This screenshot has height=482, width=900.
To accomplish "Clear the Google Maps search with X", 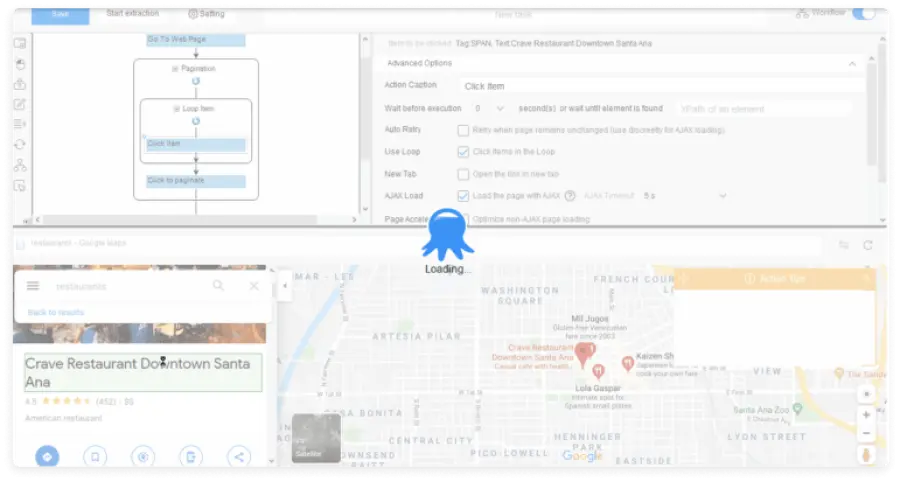I will tap(254, 286).
